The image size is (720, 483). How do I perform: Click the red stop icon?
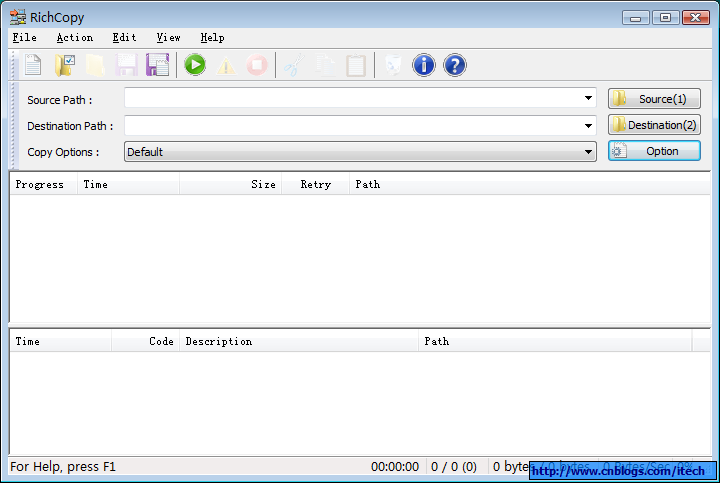(257, 65)
